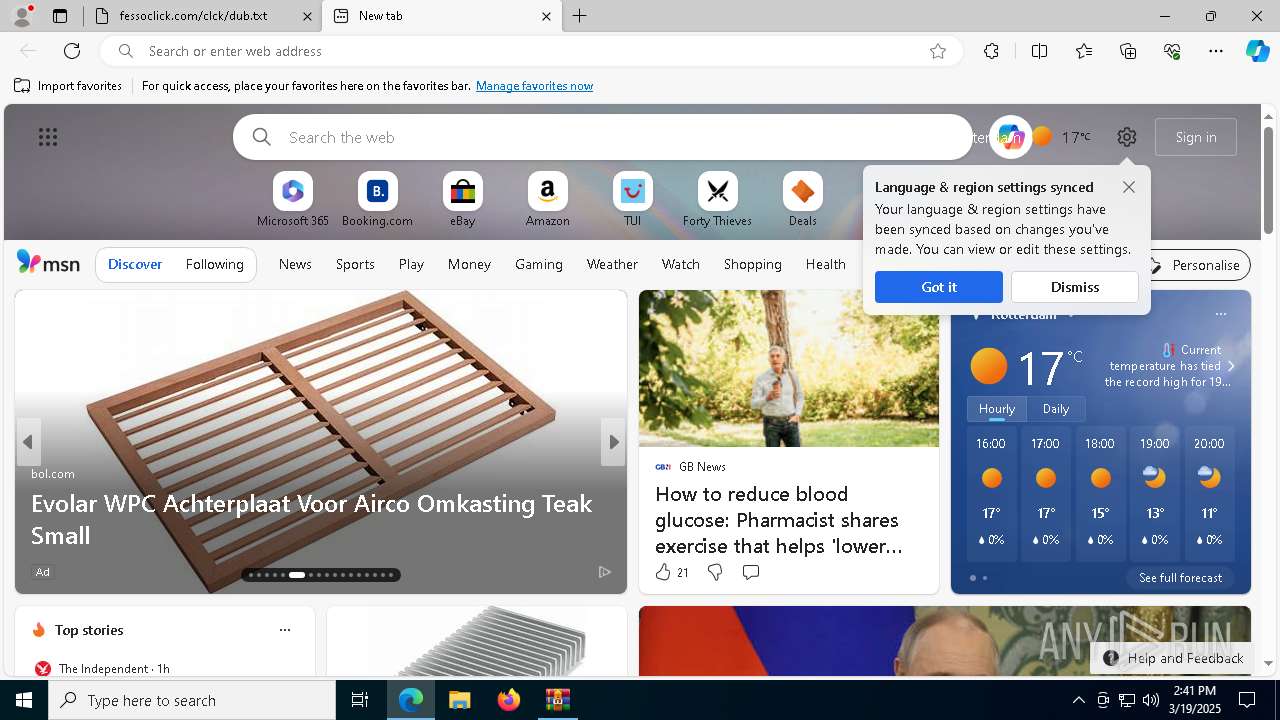Open Copilot sidebar icon
The height and width of the screenshot is (720, 1280).
point(1257,51)
